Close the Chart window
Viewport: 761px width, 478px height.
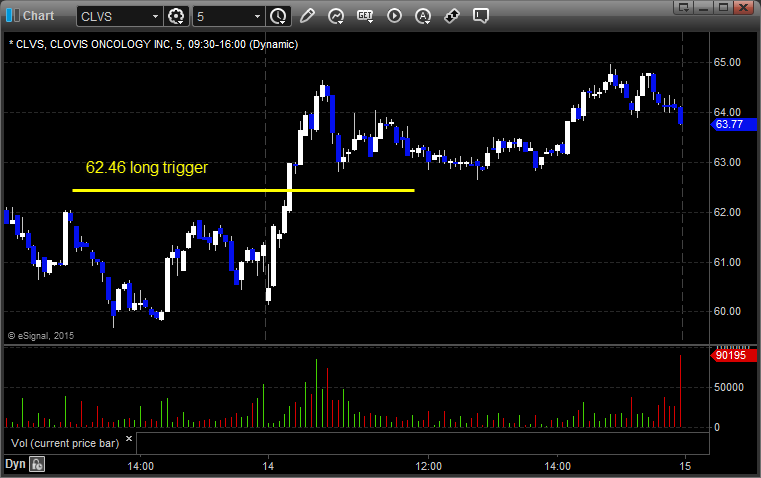[743, 7]
